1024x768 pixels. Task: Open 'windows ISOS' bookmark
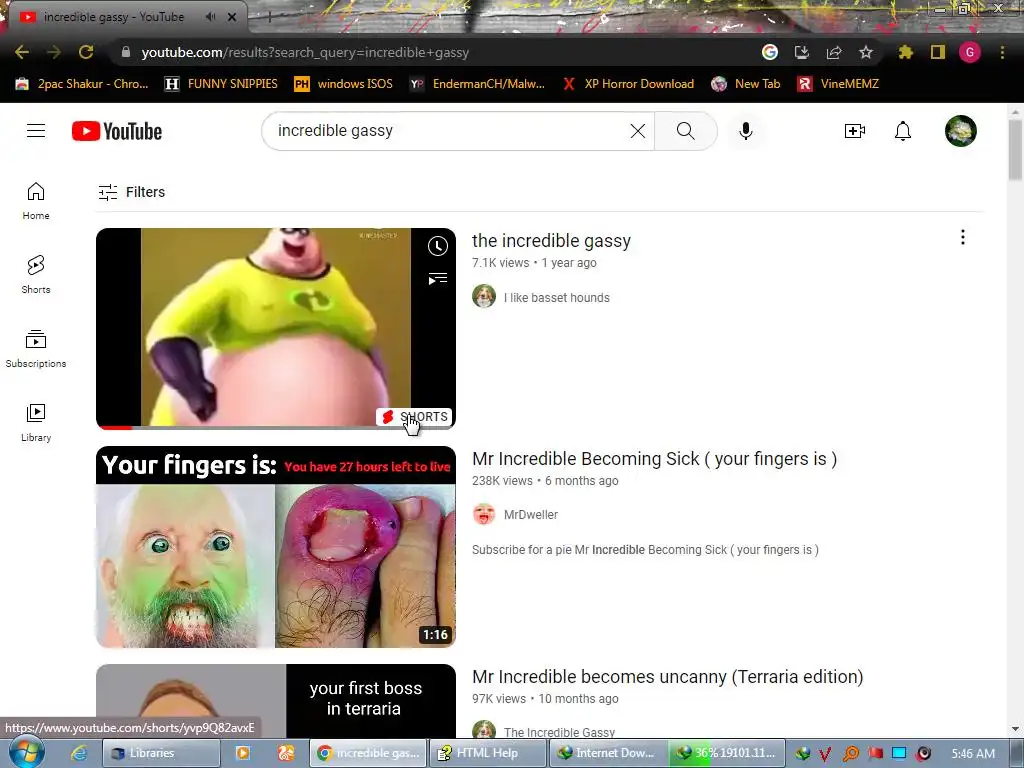344,84
